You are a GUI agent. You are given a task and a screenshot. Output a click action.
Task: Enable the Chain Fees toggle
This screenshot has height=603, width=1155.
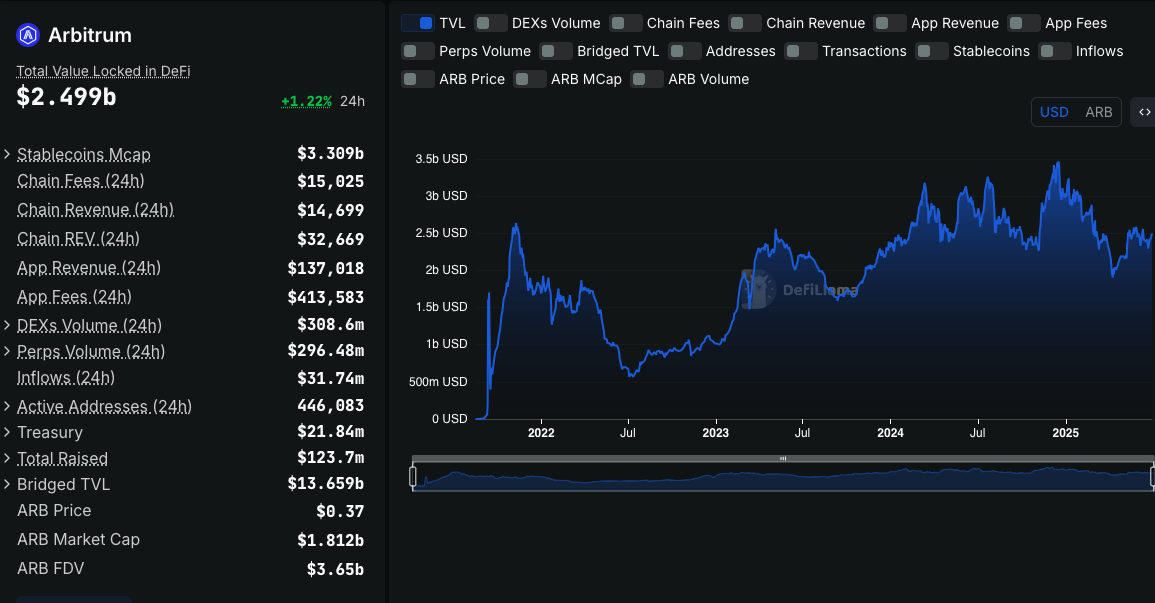click(x=625, y=23)
